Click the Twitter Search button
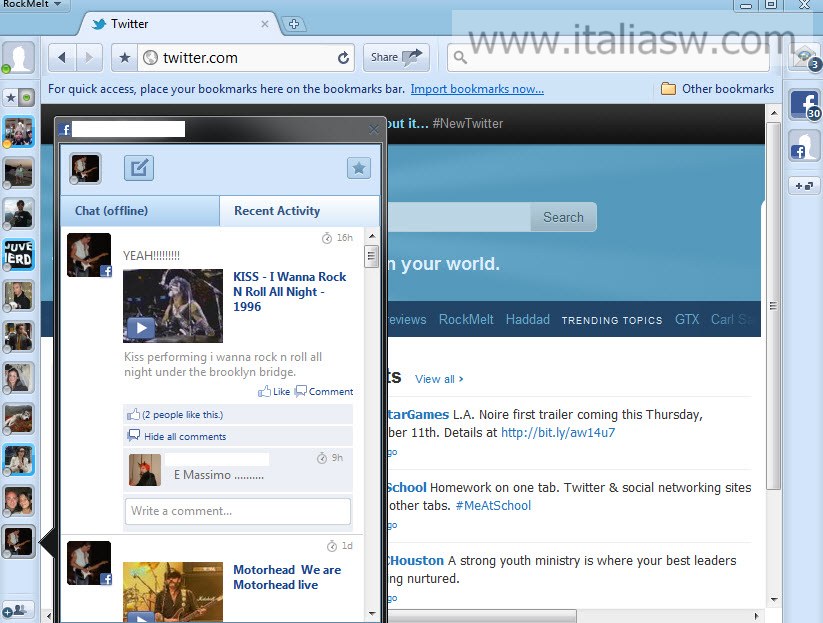823x623 pixels. tap(563, 217)
